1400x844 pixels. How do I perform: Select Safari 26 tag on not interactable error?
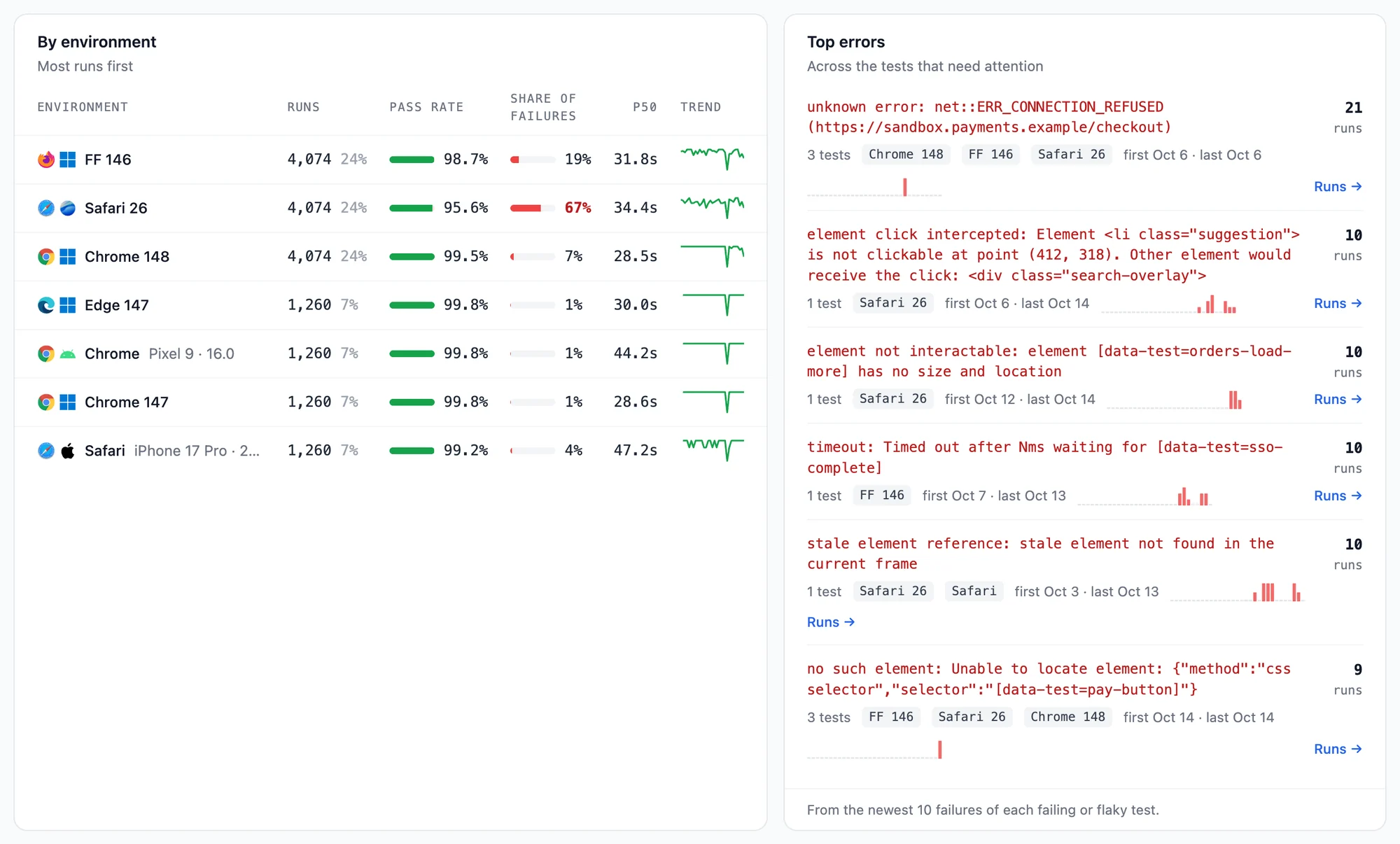pyautogui.click(x=892, y=399)
